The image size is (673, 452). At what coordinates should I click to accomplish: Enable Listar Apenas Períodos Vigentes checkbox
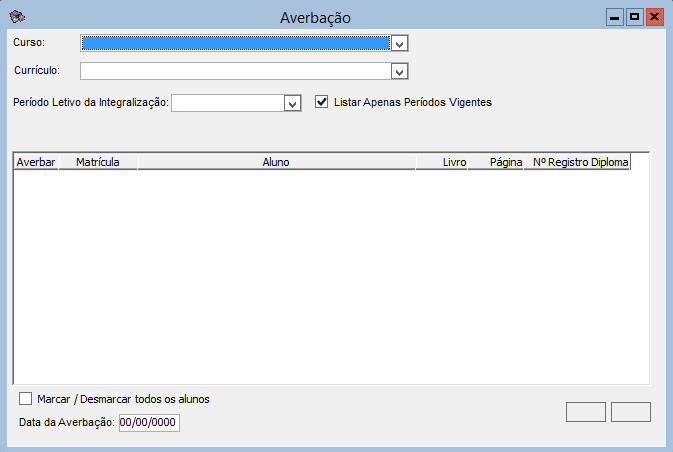tap(322, 102)
